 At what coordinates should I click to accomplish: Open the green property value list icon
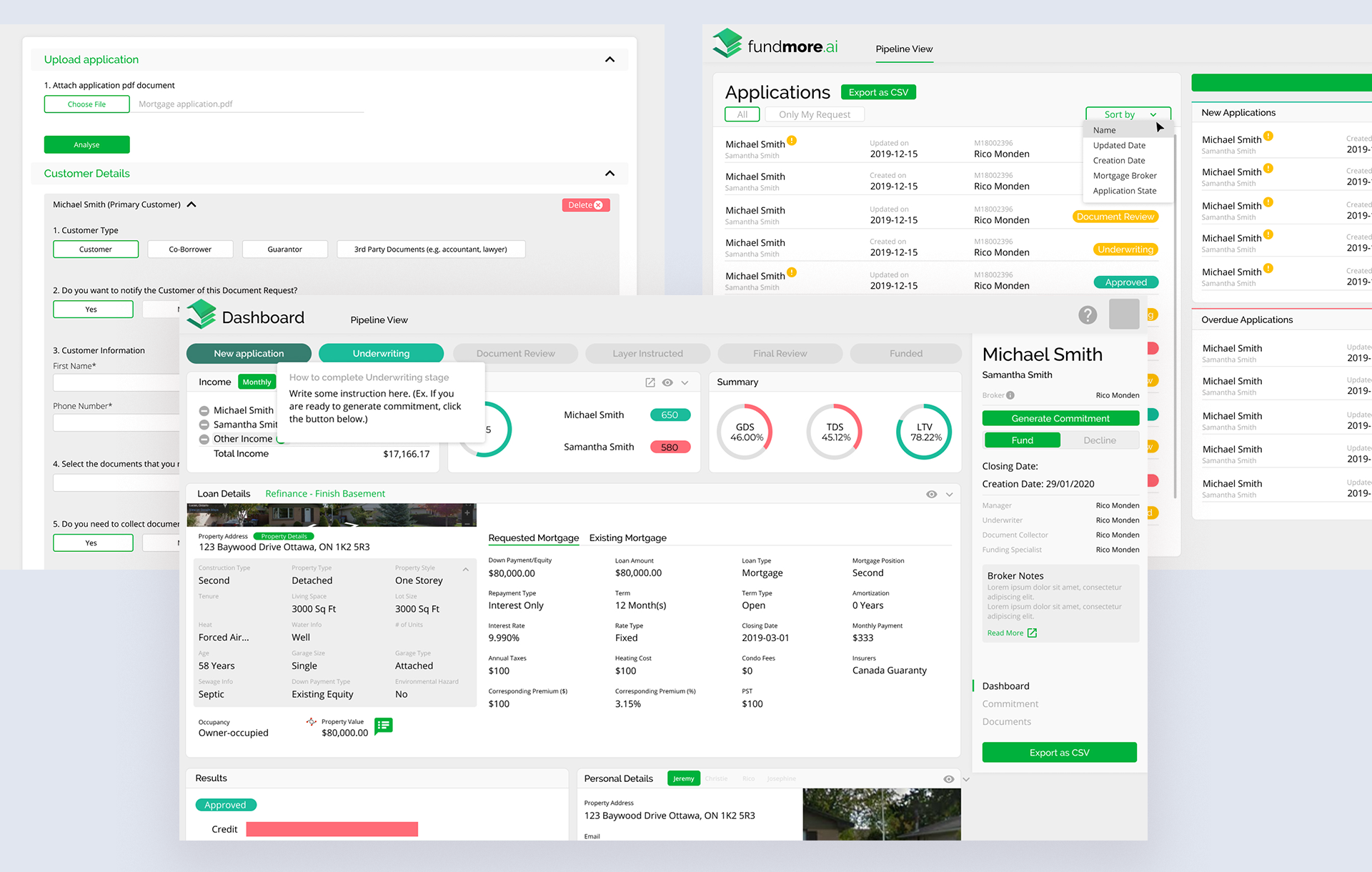coord(384,725)
